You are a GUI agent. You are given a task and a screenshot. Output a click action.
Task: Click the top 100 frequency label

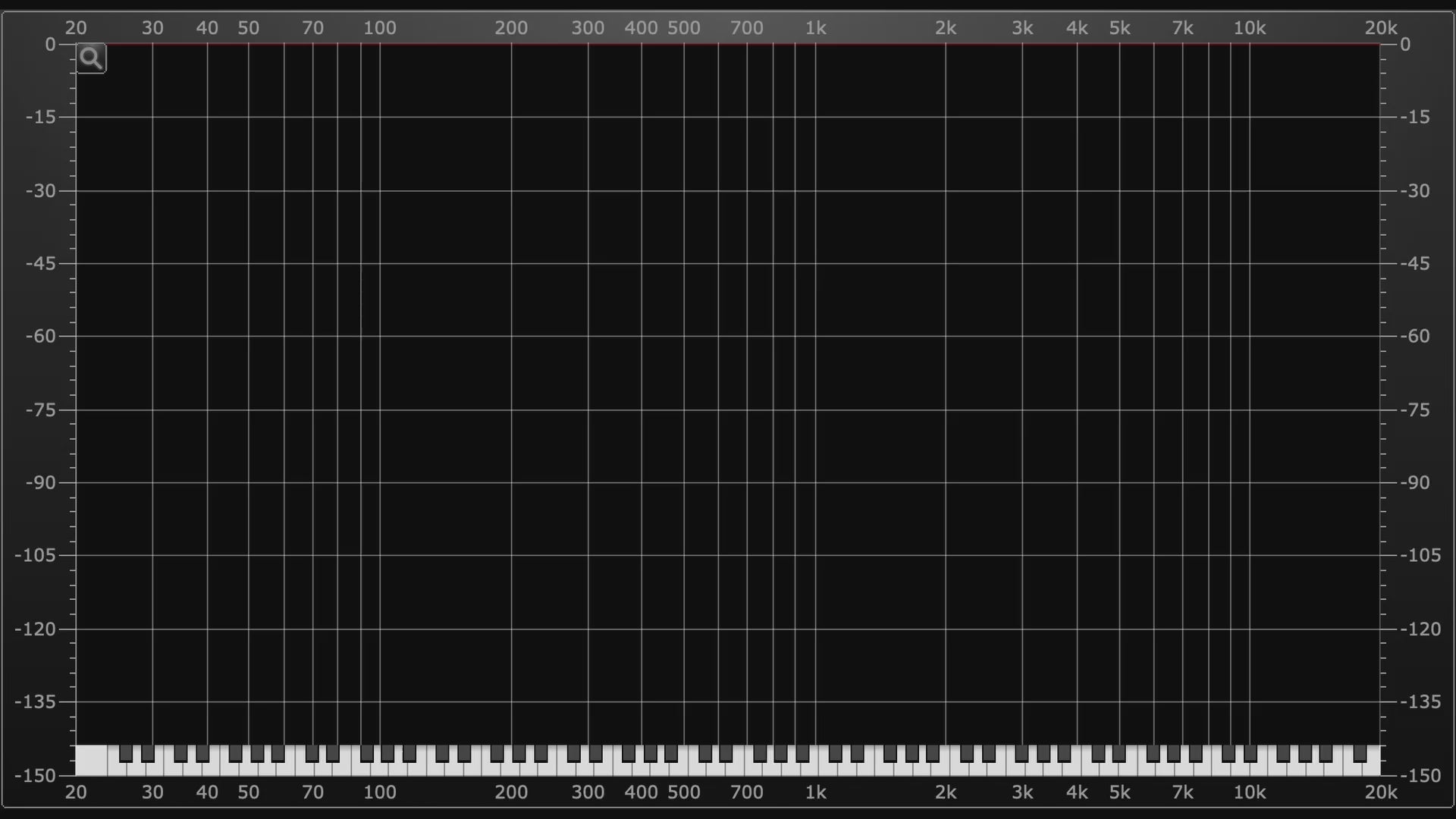(x=379, y=28)
